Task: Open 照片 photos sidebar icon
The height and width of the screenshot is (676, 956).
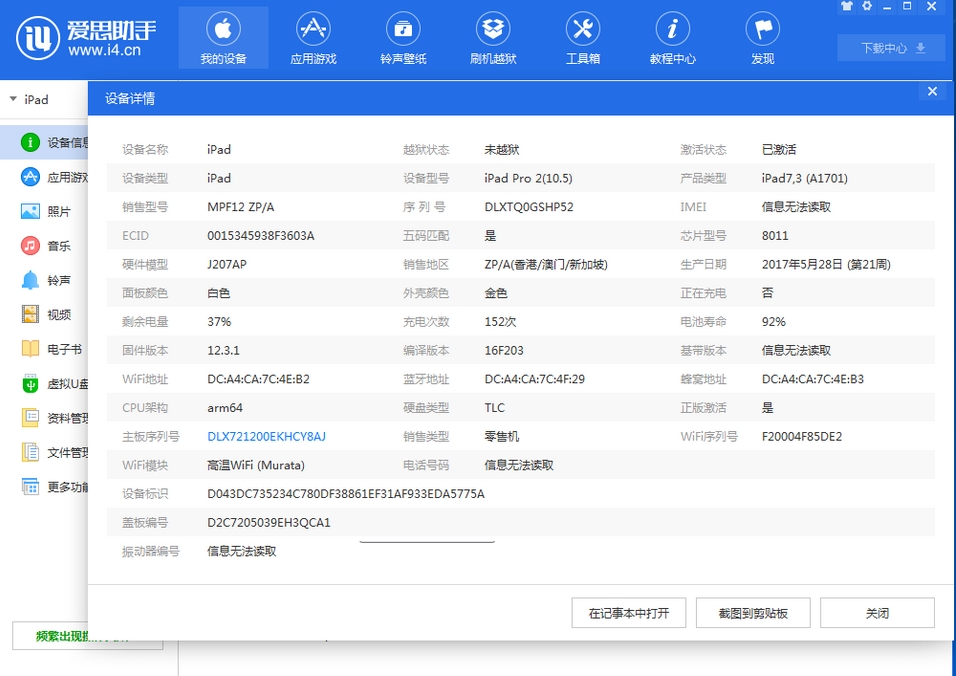Action: coord(30,212)
